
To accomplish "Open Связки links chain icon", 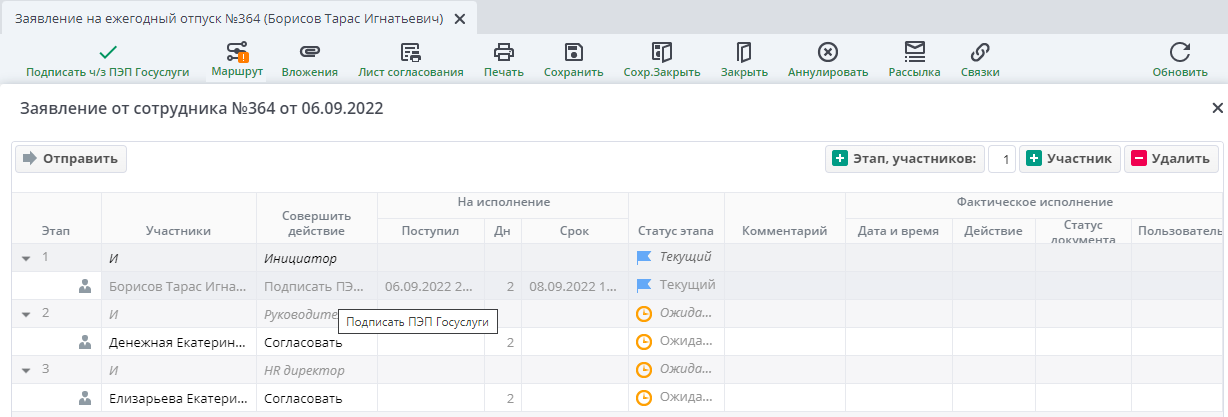I will click(980, 53).
